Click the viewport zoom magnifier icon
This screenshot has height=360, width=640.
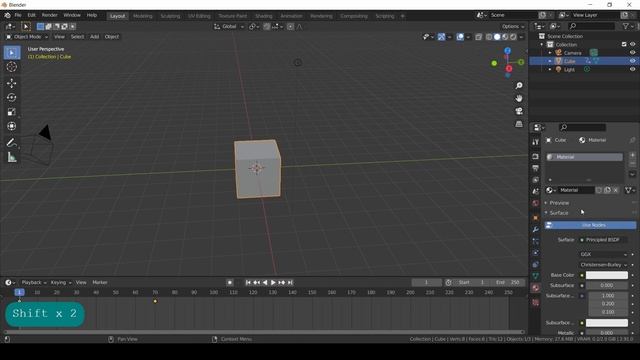(x=519, y=86)
